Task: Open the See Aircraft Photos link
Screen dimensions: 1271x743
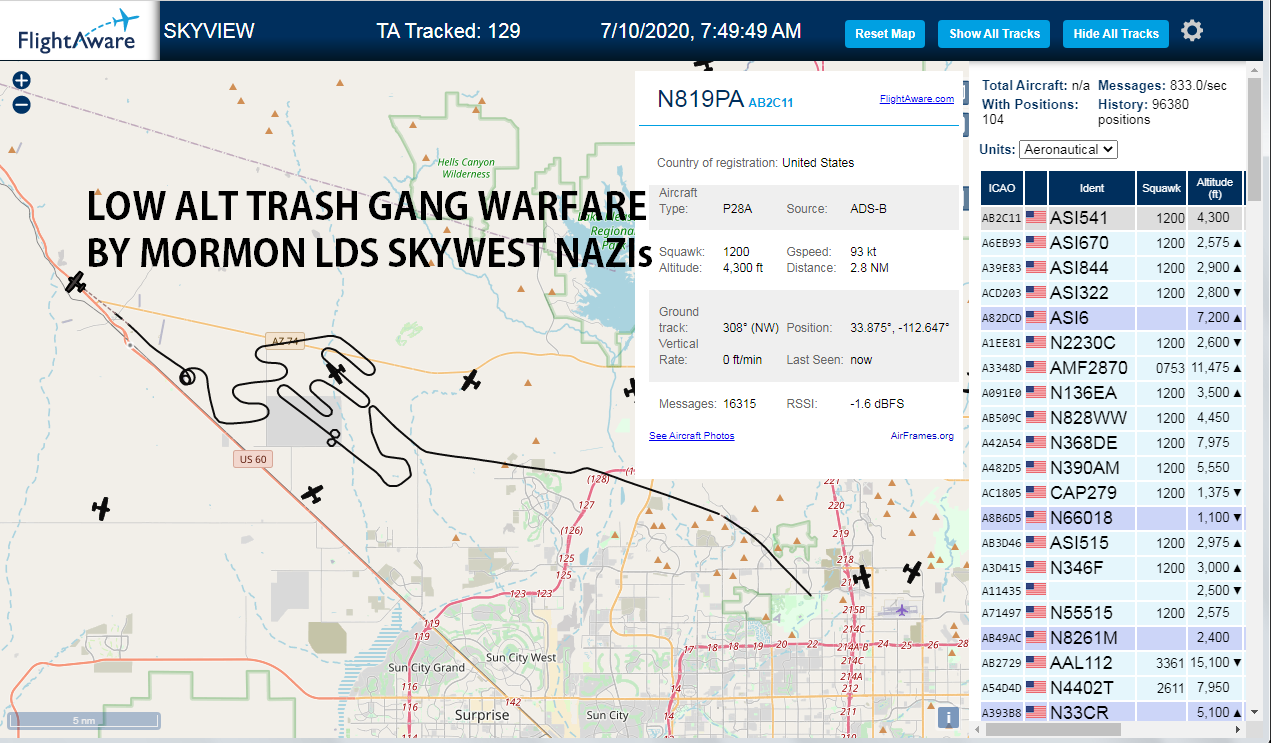Action: click(x=692, y=436)
